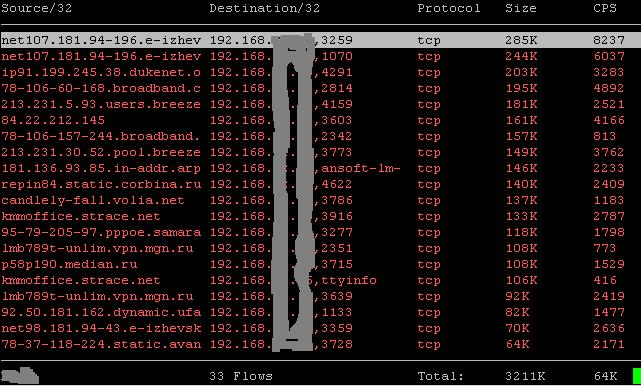This screenshot has height=386, width=641.
Task: Select the highlighted net107.181.94-196.e-izhev row
Action: tap(320, 40)
